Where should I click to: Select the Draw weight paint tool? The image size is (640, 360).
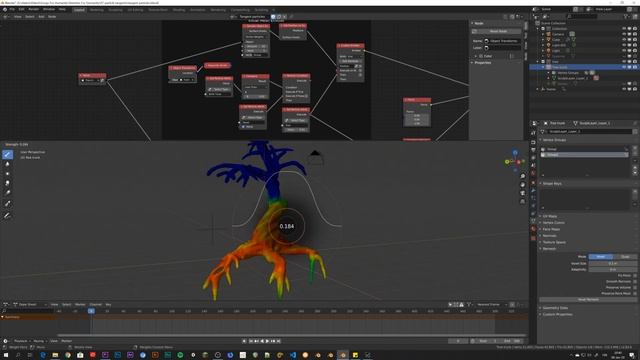click(7, 154)
